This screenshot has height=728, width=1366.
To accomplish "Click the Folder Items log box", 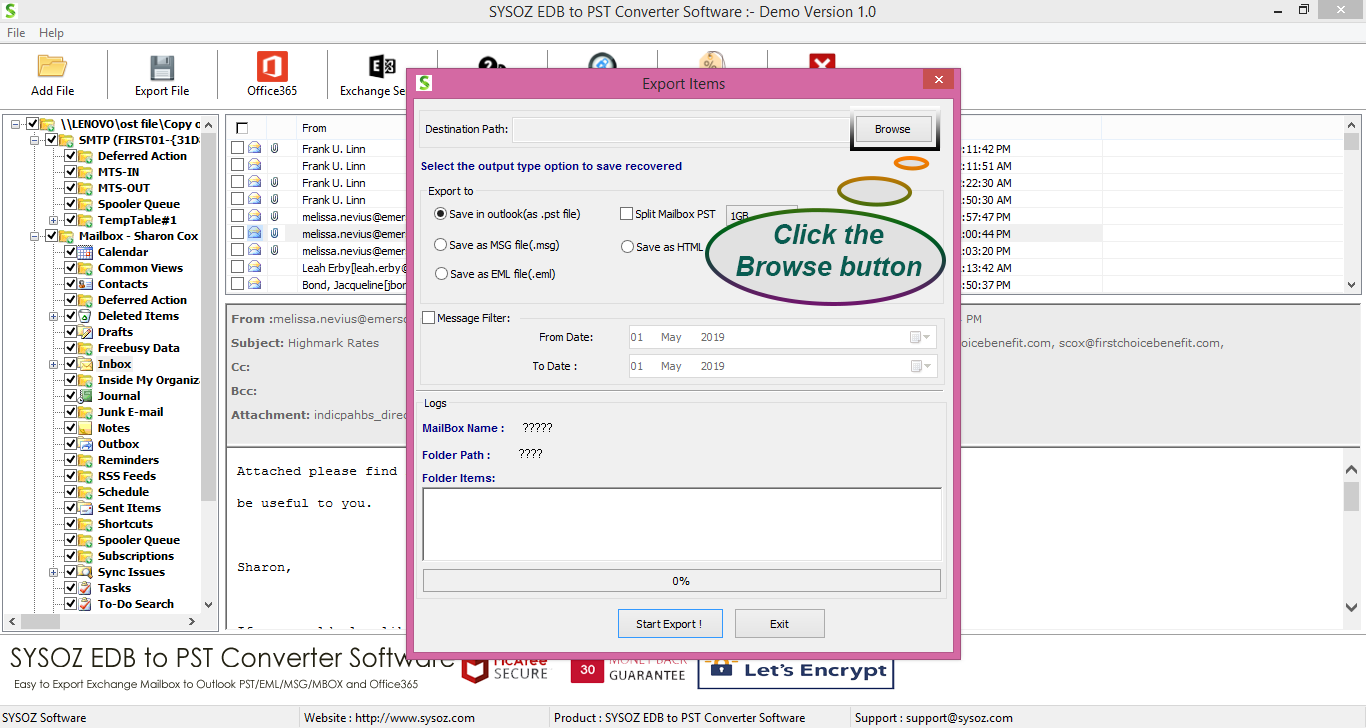I will click(682, 524).
